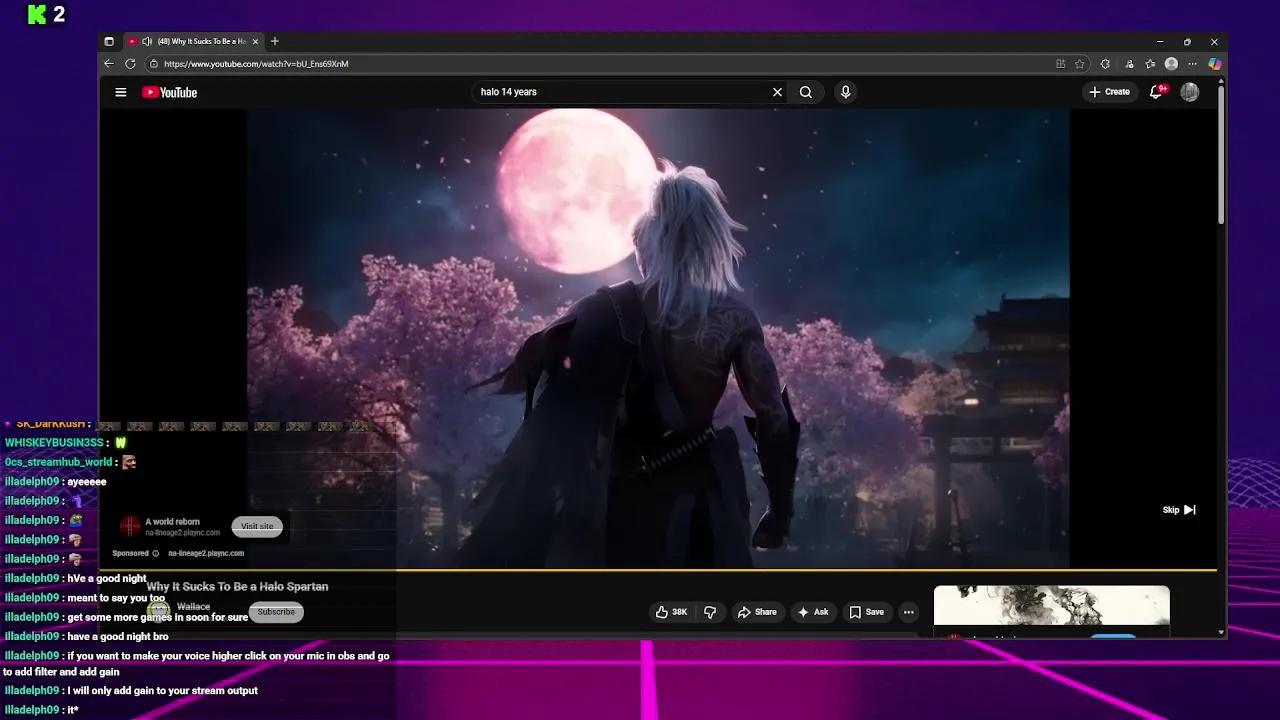Image resolution: width=1280 pixels, height=720 pixels.
Task: Open a new browser tab
Action: [x=274, y=42]
